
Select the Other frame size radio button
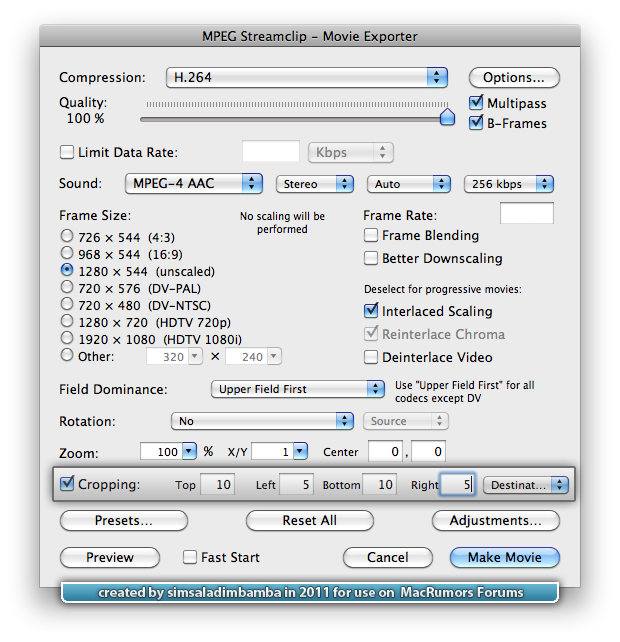point(67,355)
